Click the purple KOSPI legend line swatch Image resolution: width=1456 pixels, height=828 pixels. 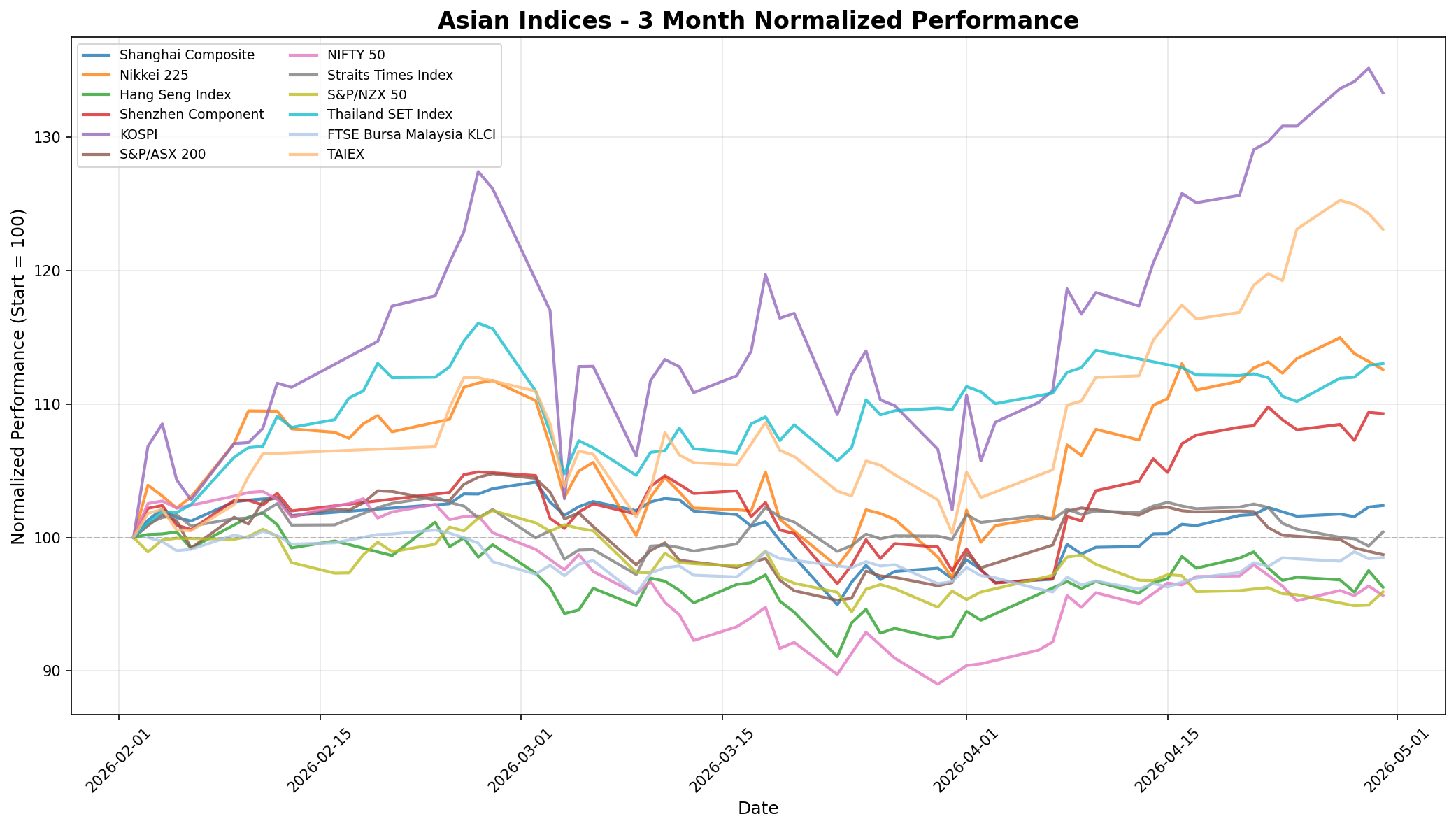coord(97,134)
